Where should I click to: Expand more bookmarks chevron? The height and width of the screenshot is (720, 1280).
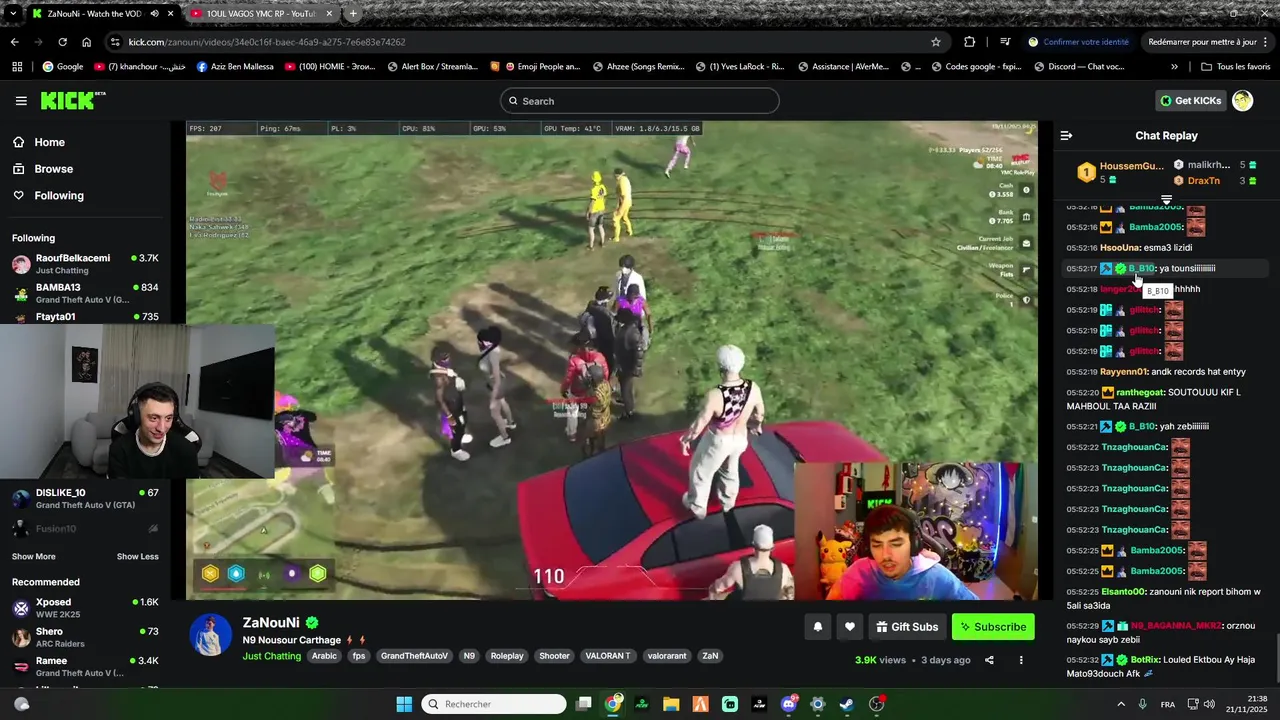(x=1174, y=67)
